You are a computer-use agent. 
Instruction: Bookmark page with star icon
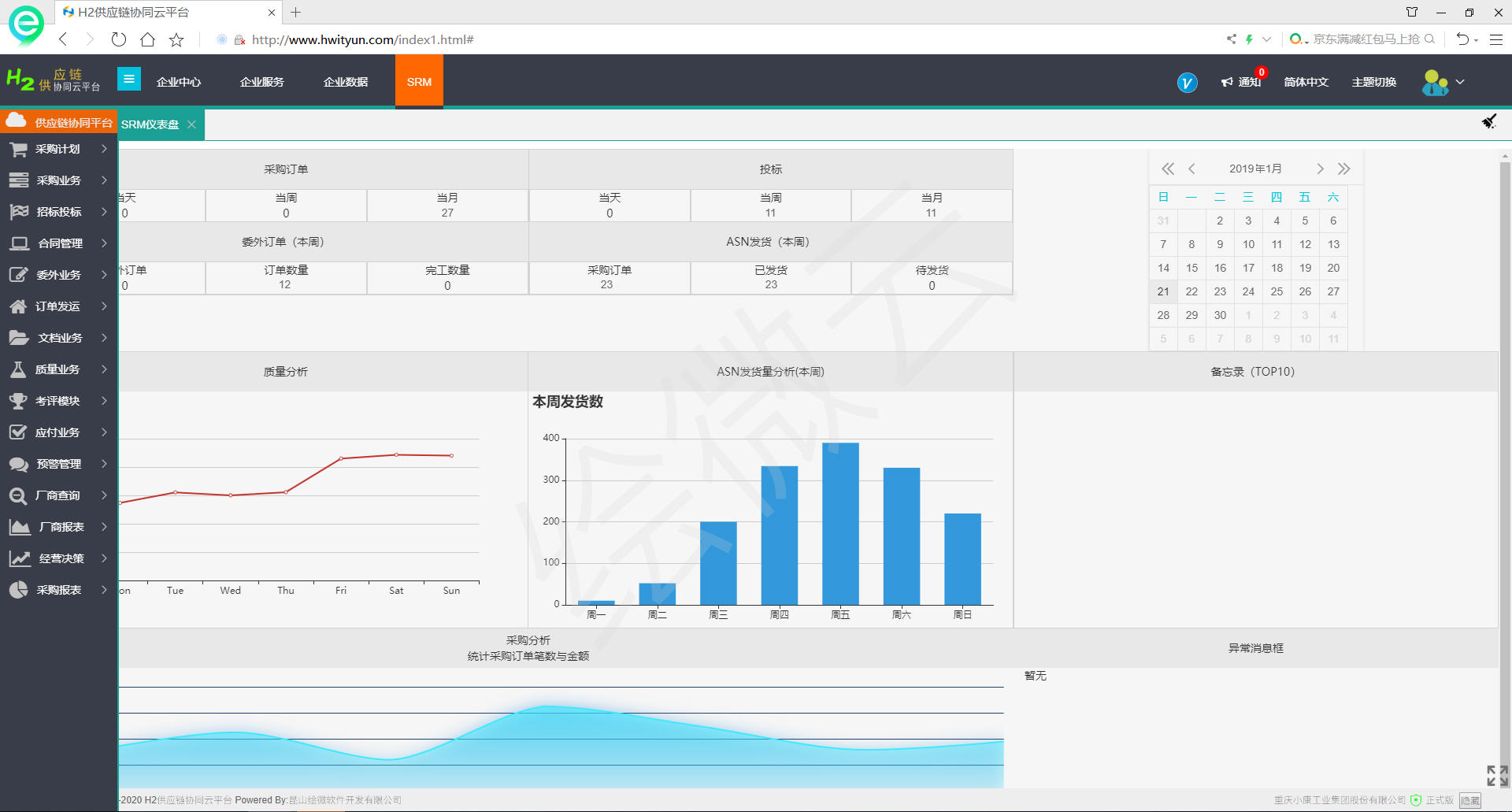pyautogui.click(x=176, y=39)
